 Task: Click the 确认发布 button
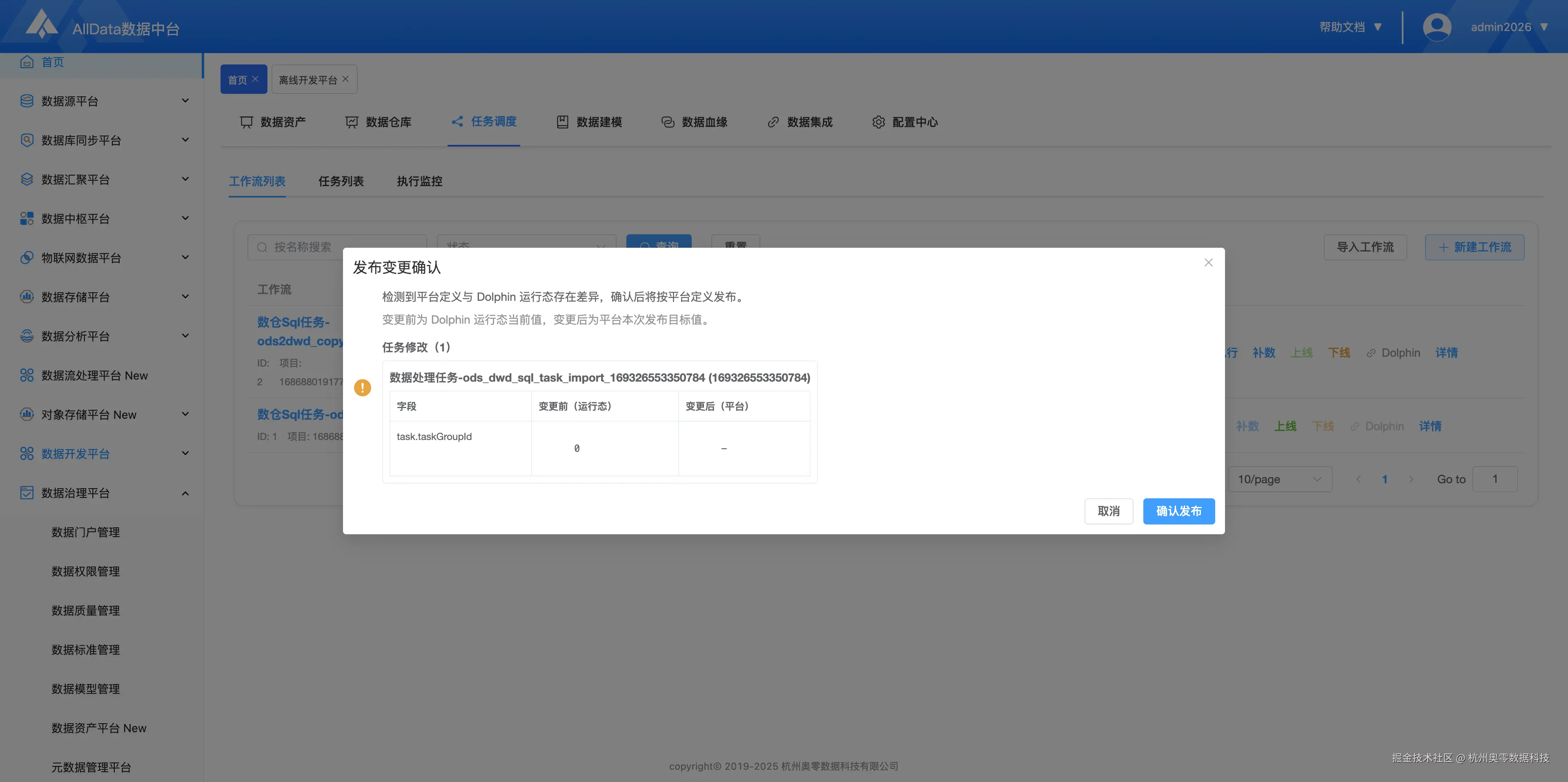pos(1178,511)
